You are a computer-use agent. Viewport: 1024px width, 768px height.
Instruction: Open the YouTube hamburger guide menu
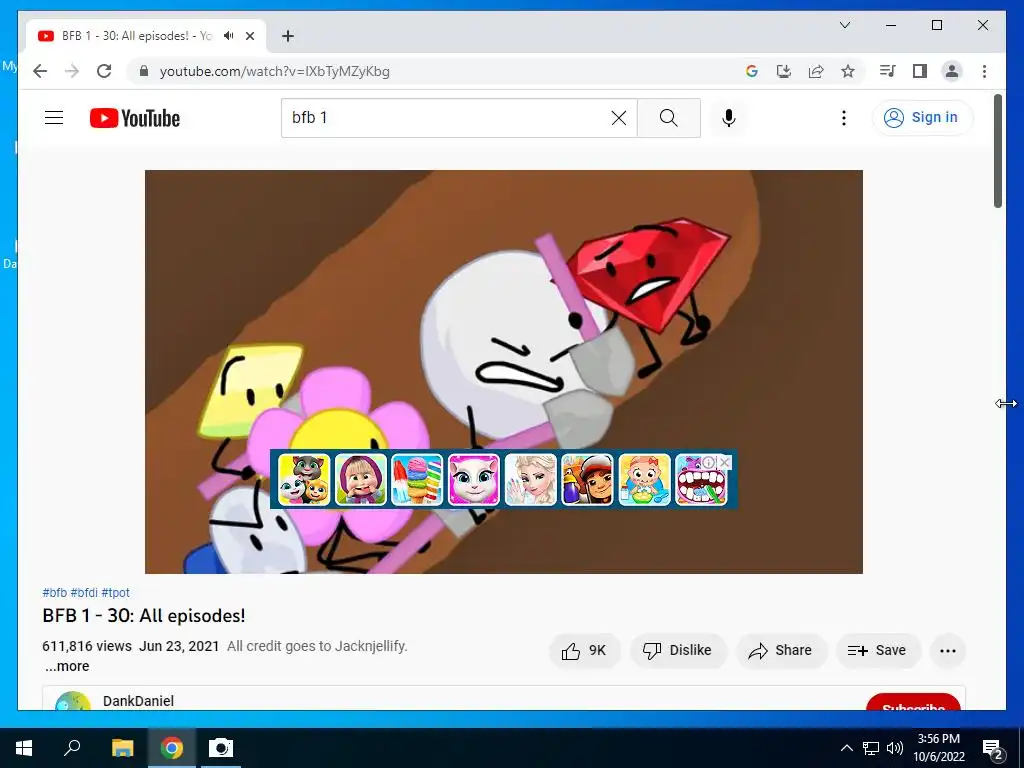[x=54, y=118]
